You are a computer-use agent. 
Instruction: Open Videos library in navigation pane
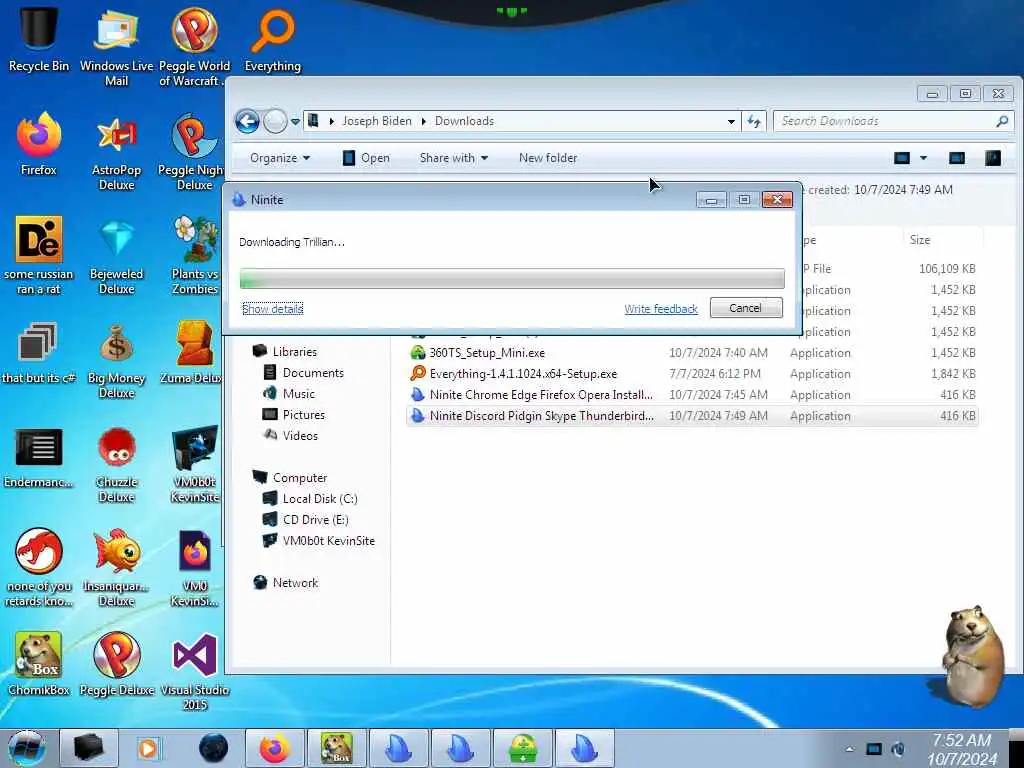click(300, 435)
